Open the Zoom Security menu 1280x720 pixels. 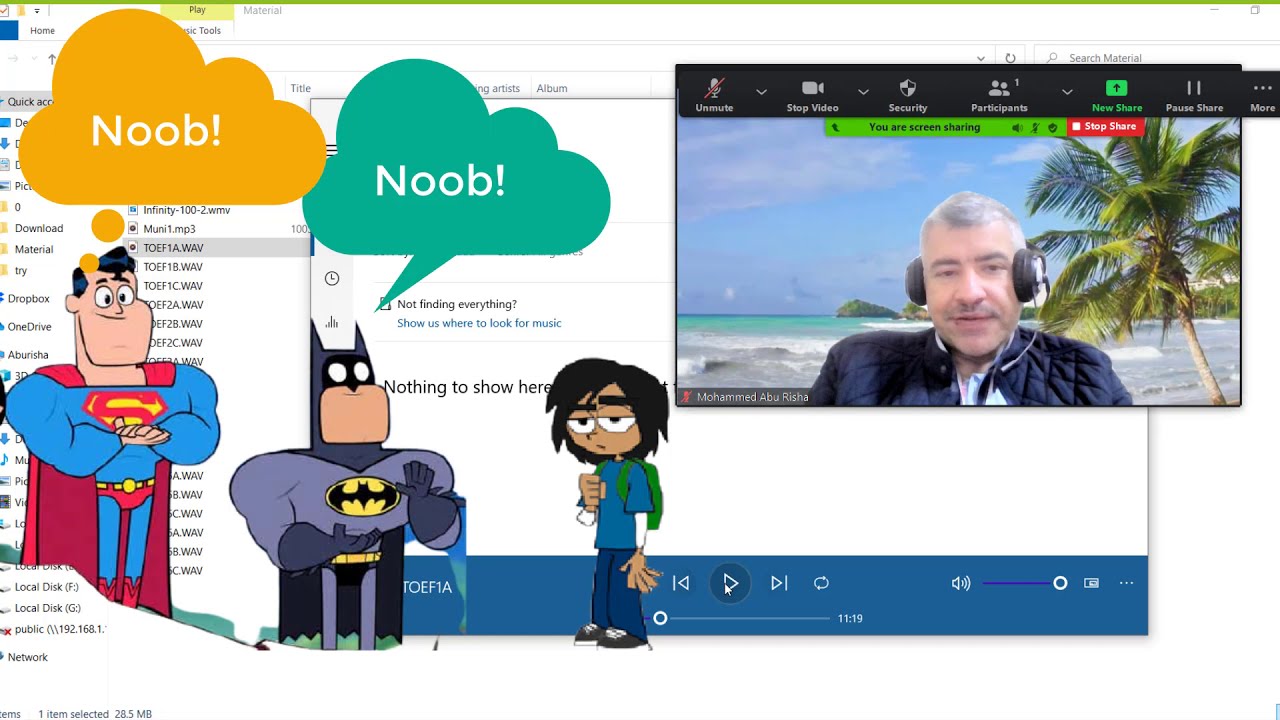tap(908, 96)
